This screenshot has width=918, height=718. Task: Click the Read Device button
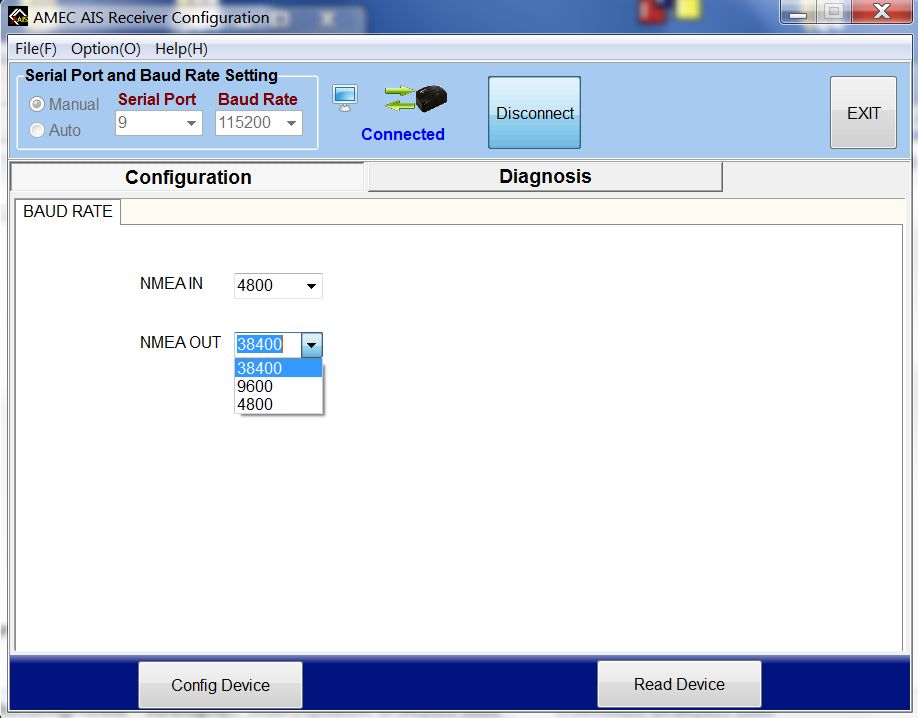point(679,684)
